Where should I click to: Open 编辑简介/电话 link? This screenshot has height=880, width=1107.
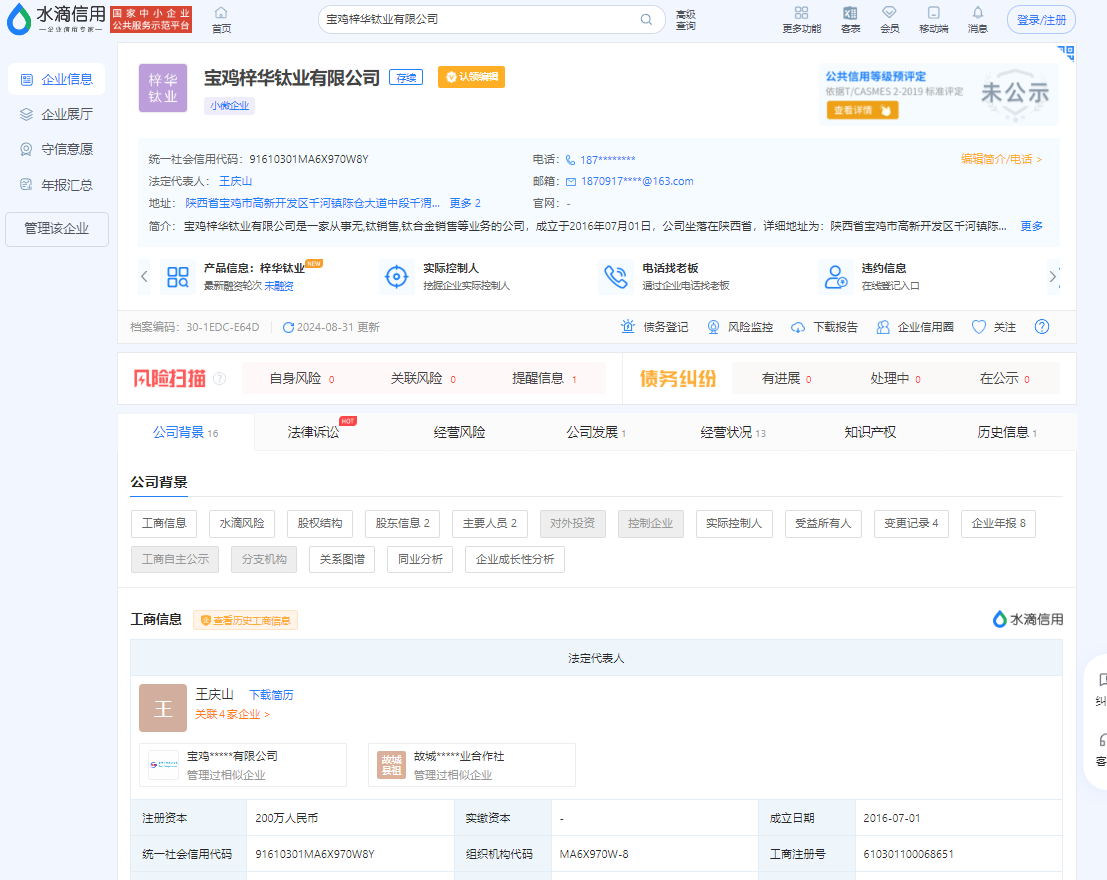[x=1001, y=159]
